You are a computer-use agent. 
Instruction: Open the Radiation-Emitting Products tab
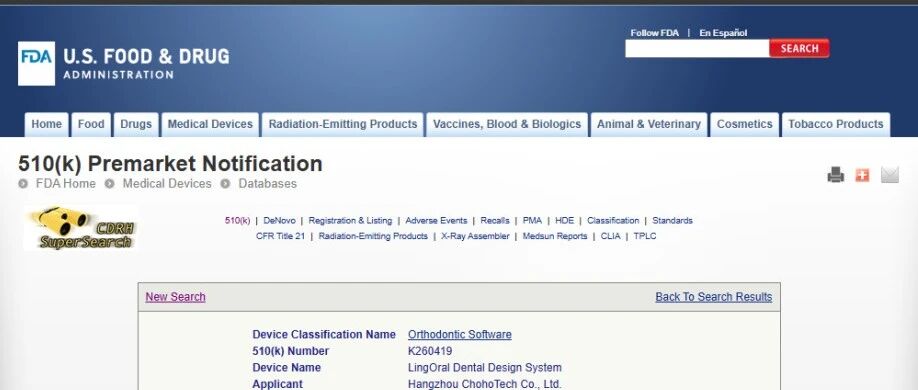pyautogui.click(x=342, y=125)
